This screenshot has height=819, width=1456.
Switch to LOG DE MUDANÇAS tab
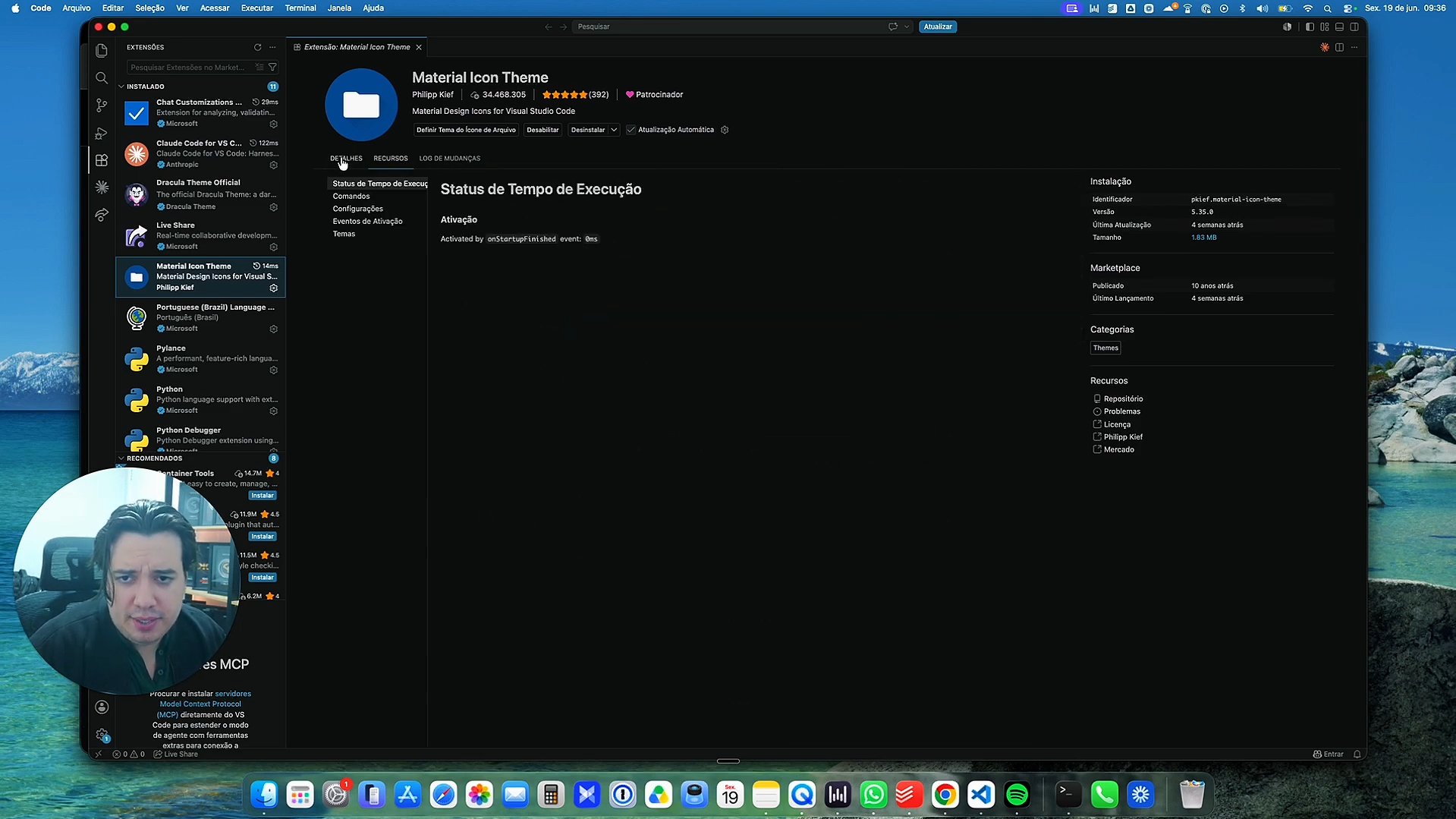click(x=450, y=159)
